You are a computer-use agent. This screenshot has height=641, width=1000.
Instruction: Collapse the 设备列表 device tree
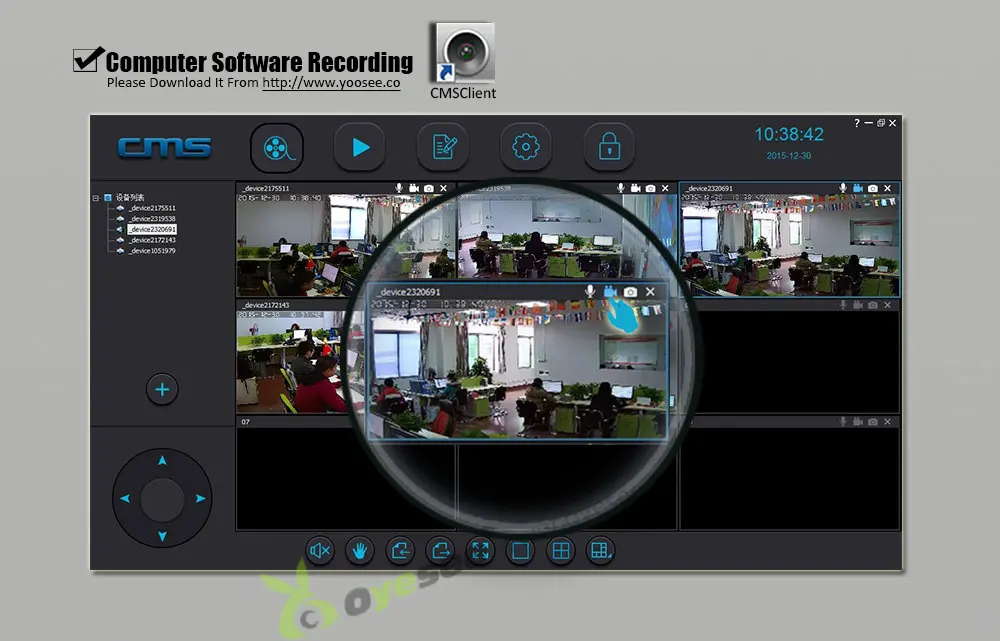(x=96, y=198)
